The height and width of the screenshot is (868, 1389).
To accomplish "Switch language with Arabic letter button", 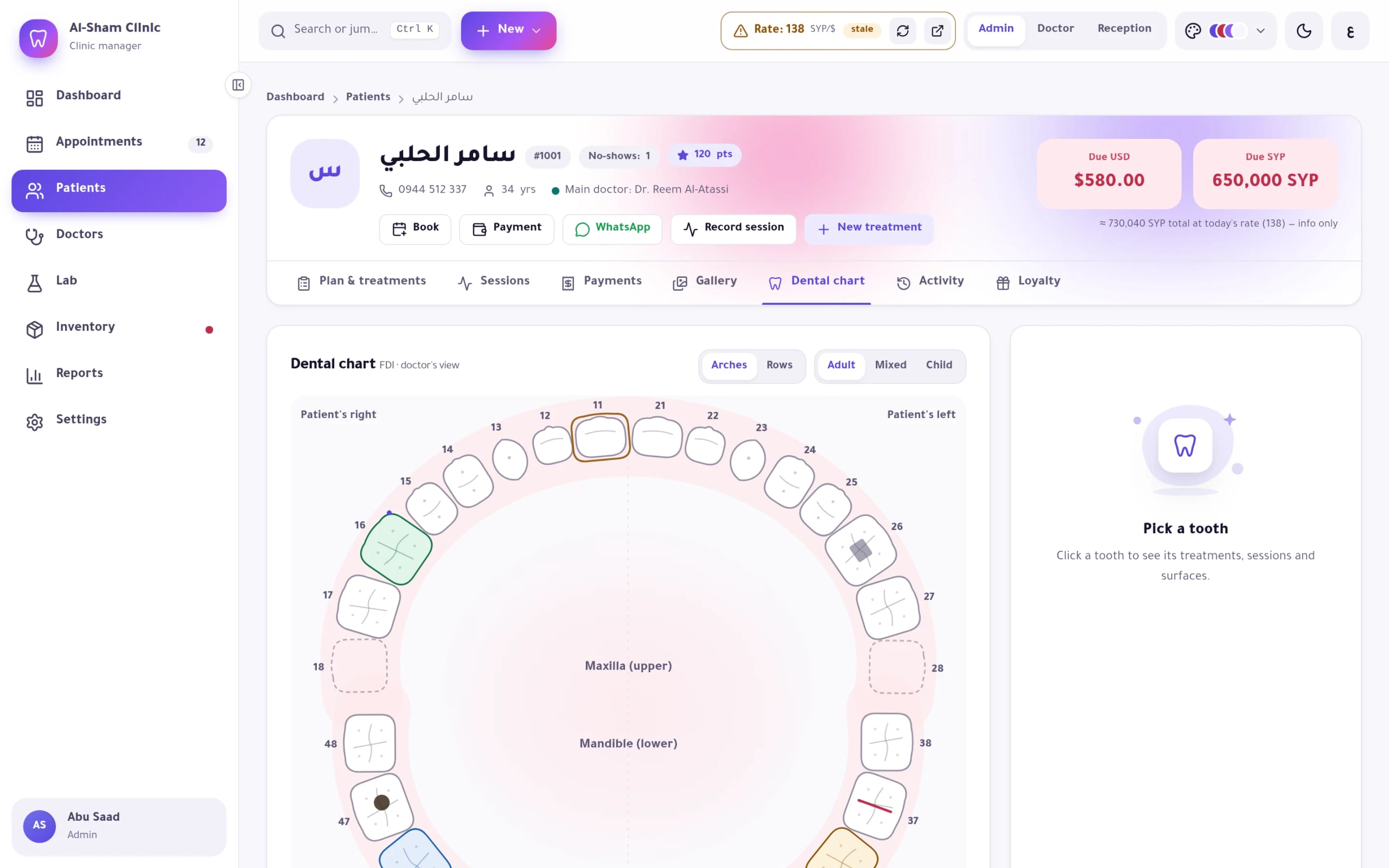I will pyautogui.click(x=1350, y=30).
